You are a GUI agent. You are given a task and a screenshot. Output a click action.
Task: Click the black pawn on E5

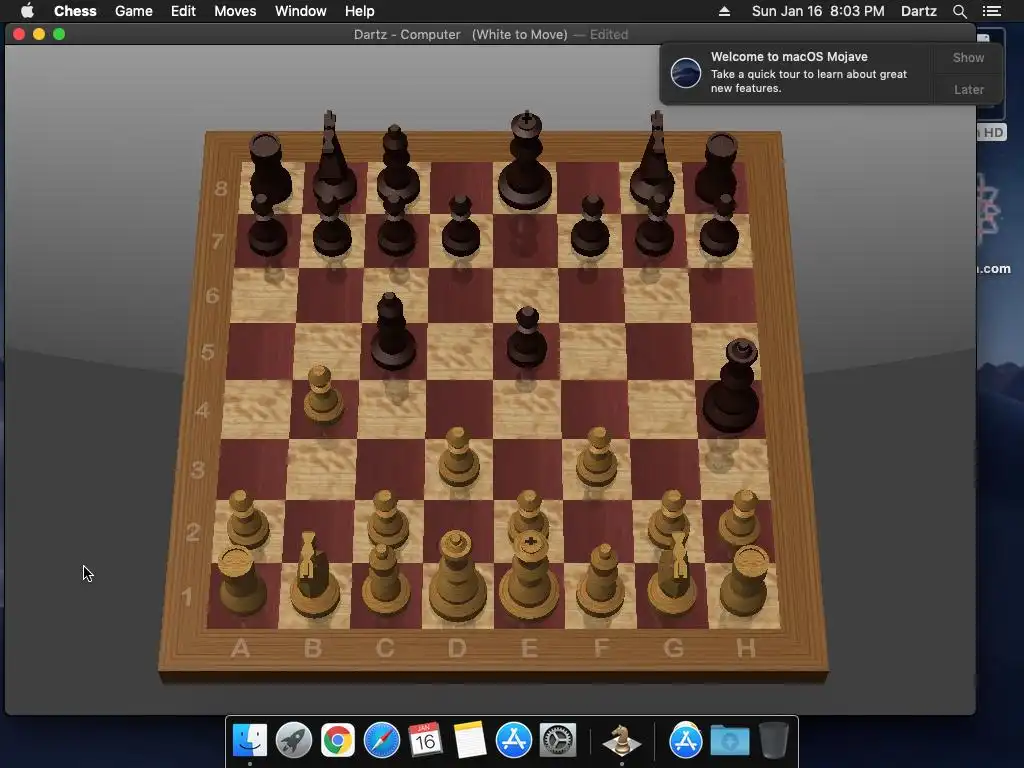(x=527, y=338)
